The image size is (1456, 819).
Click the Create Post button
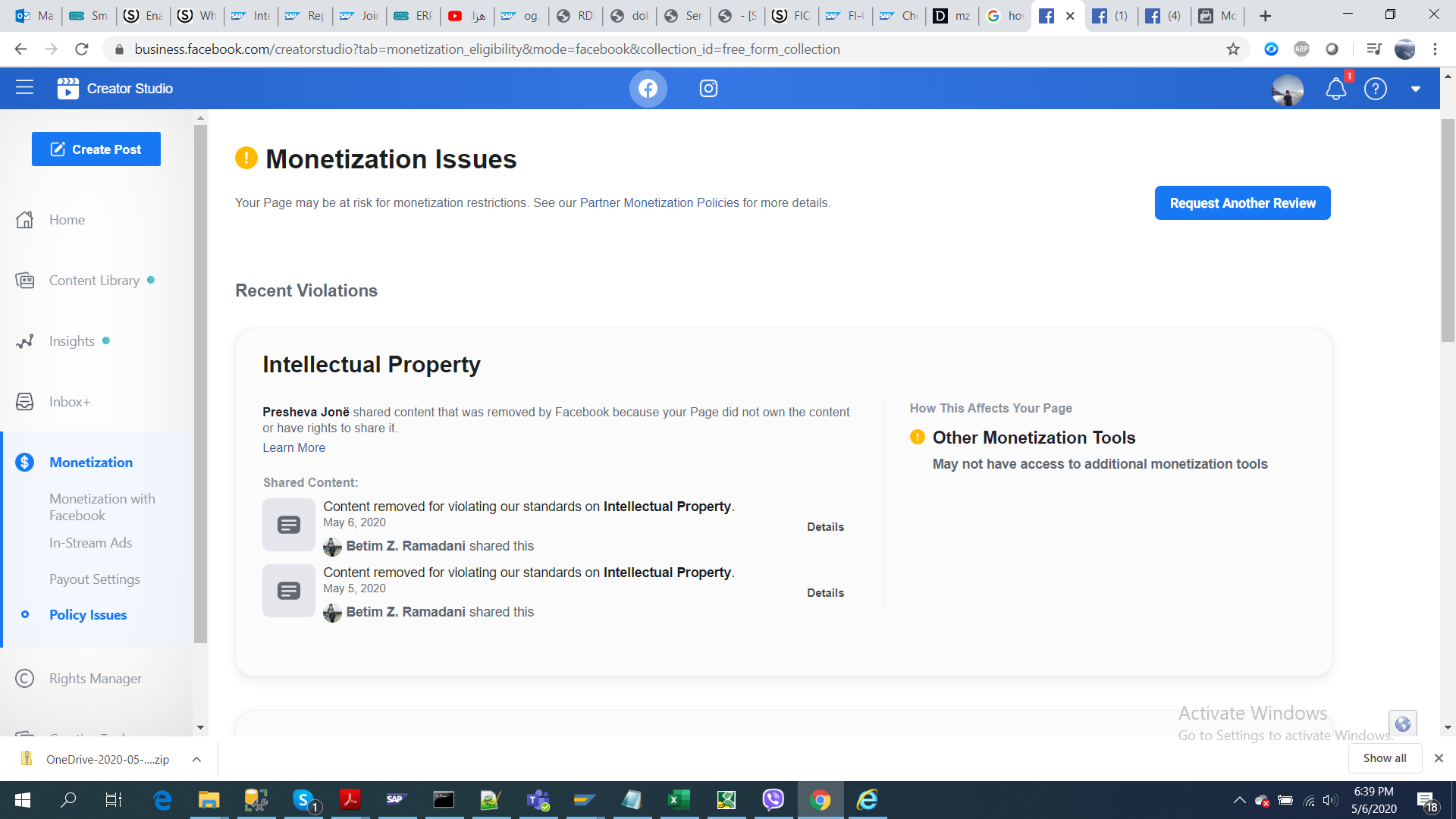[x=96, y=149]
